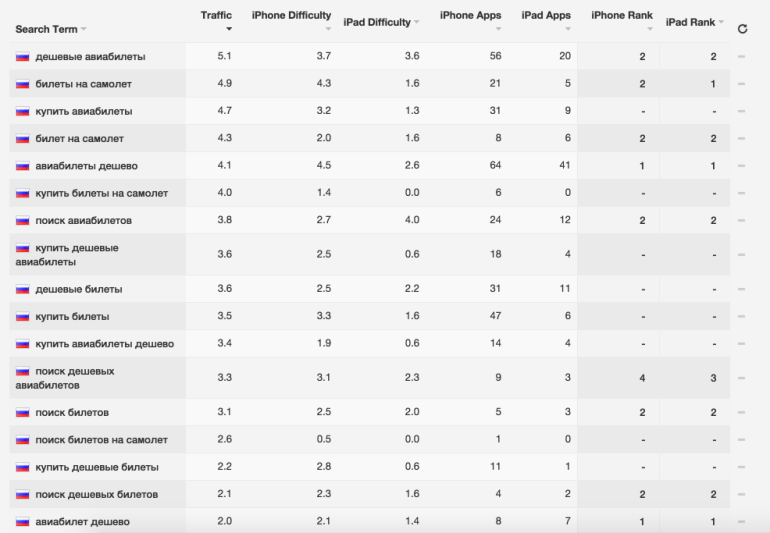Screen dimensions: 770x533
Task: Toggle the Traffic column sort arrow
Action: [x=229, y=29]
